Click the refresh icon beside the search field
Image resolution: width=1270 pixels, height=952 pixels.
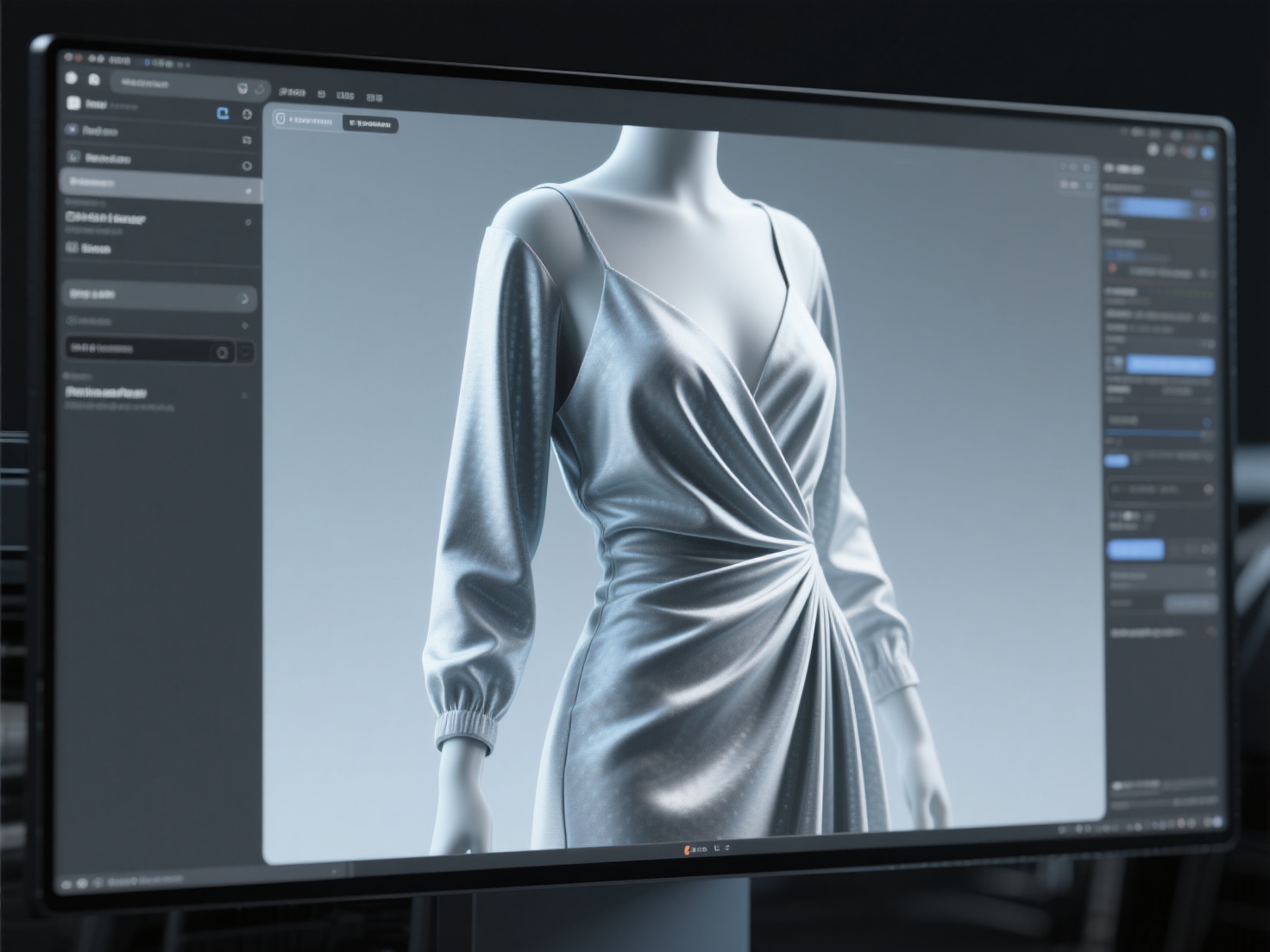261,88
